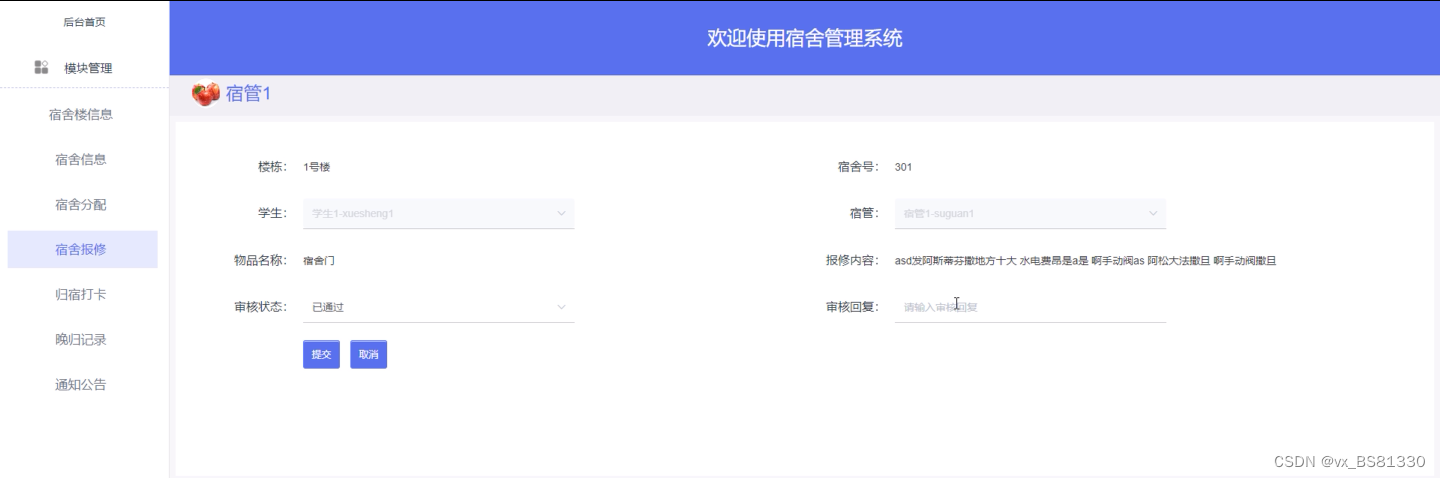Click the 报修内容 field label
Screen dimensions: 1440x478
(x=853, y=261)
